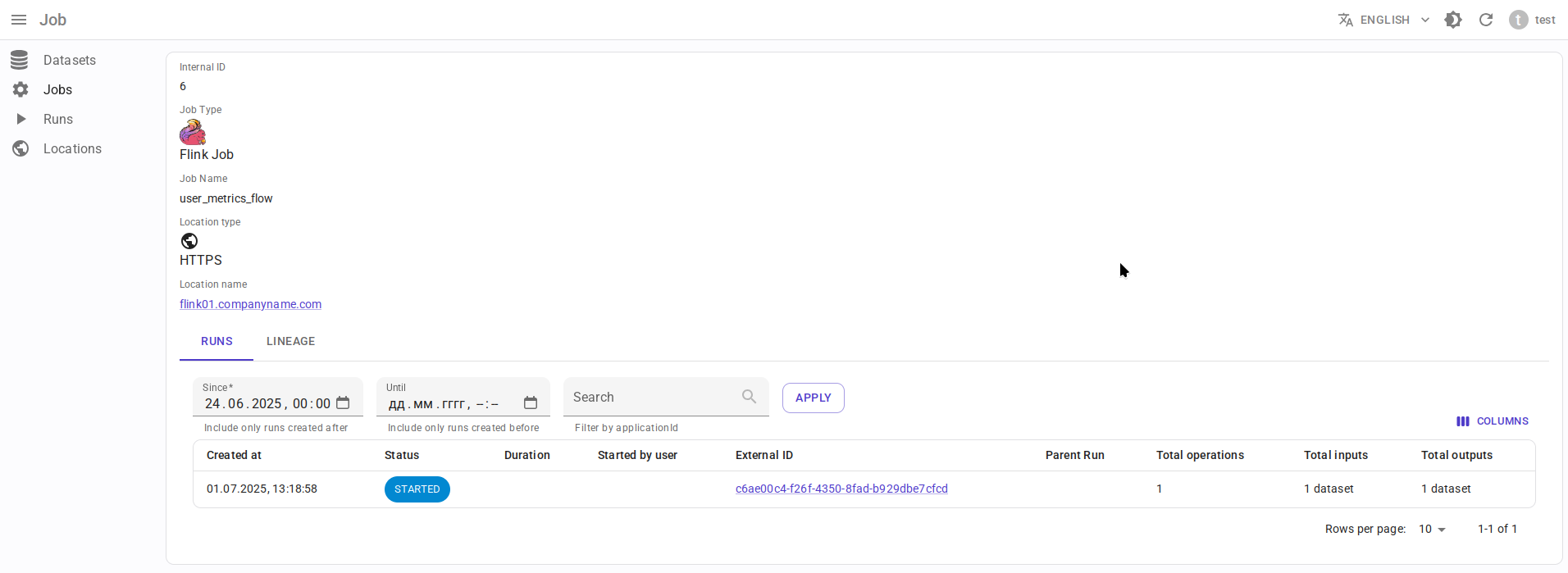This screenshot has width=1568, height=573.
Task: Expand the rows per page dropdown
Action: click(1432, 530)
